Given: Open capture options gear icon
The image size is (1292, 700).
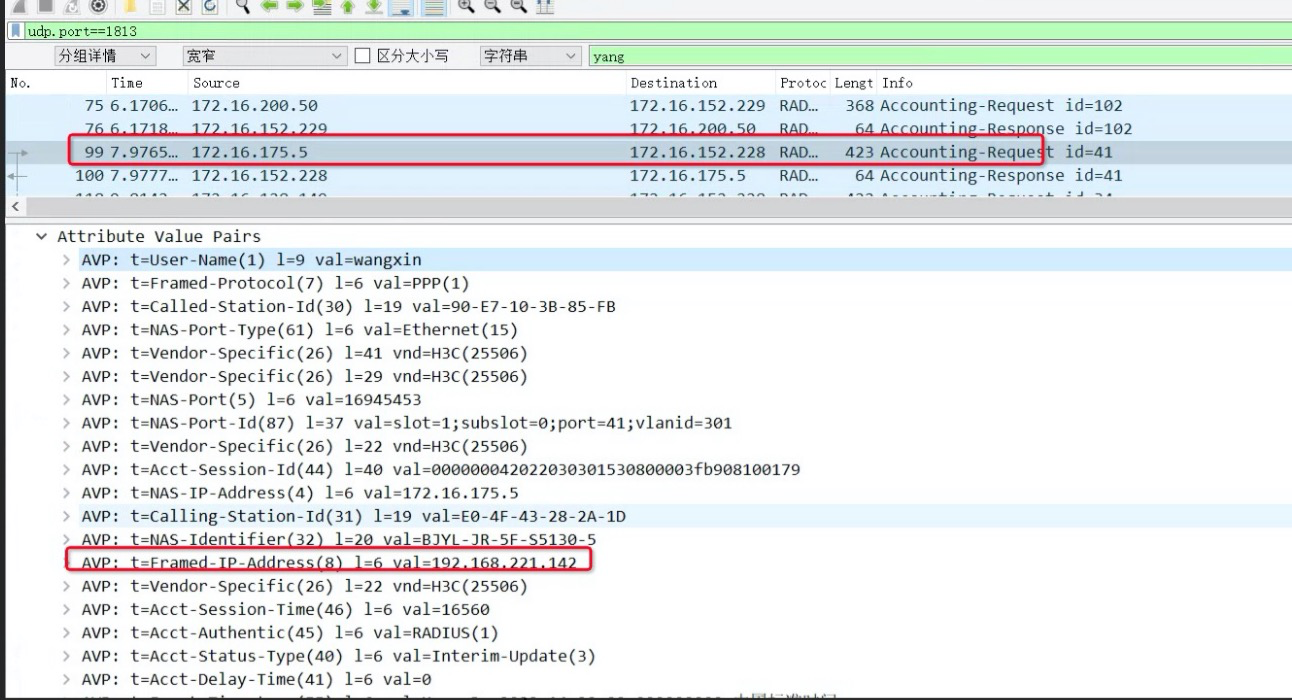Looking at the screenshot, I should coord(98,6).
